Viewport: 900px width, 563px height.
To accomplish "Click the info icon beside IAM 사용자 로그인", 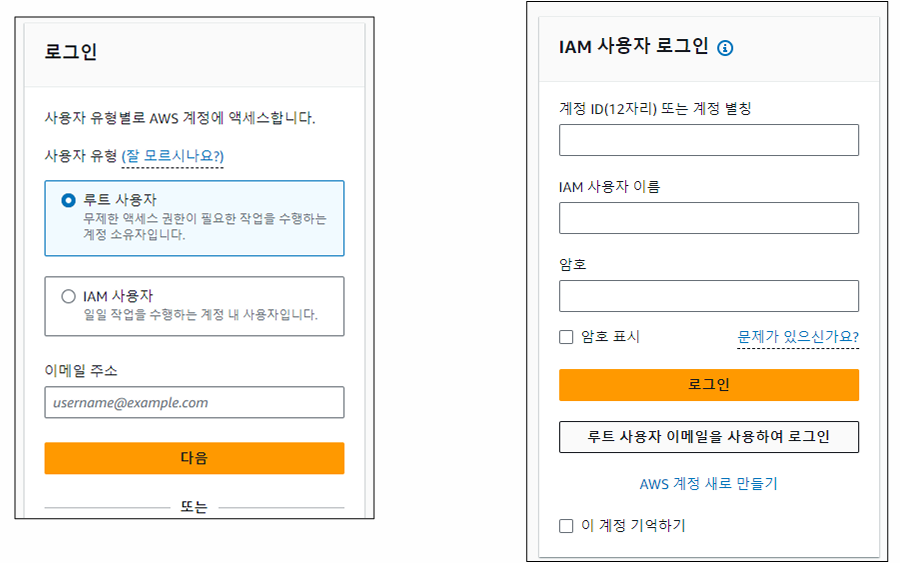I will [x=725, y=48].
